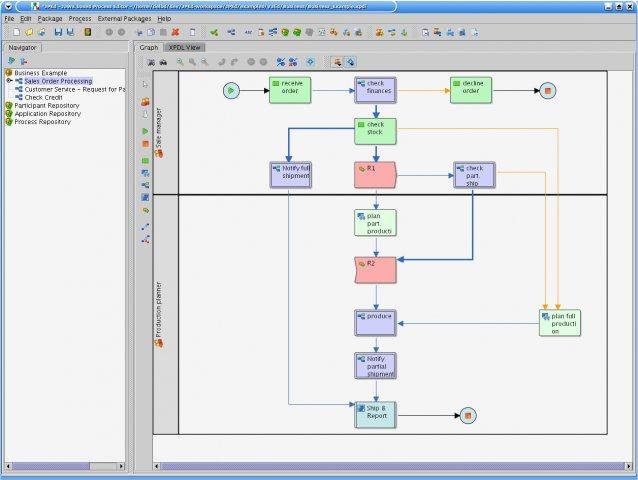Toggle the pressed button in Graph toolbar
This screenshot has width=638, height=480.
click(x=336, y=61)
